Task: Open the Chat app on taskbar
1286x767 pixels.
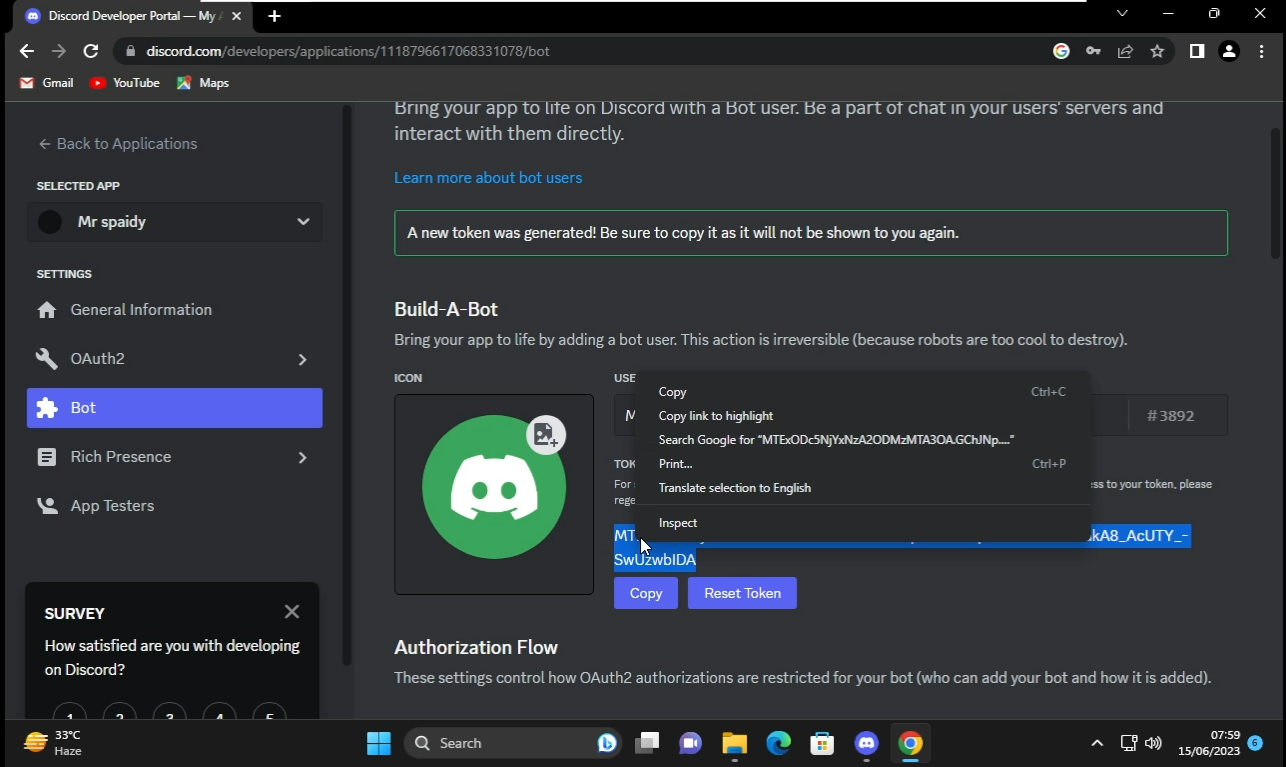Action: (x=691, y=743)
